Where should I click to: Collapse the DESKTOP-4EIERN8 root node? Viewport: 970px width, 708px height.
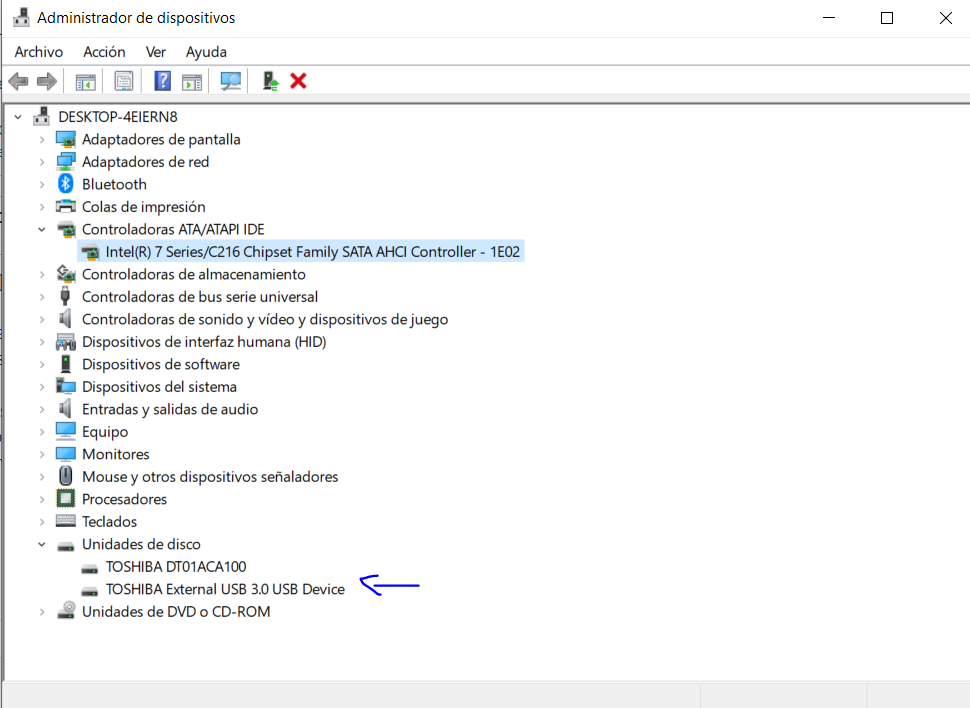(18, 116)
